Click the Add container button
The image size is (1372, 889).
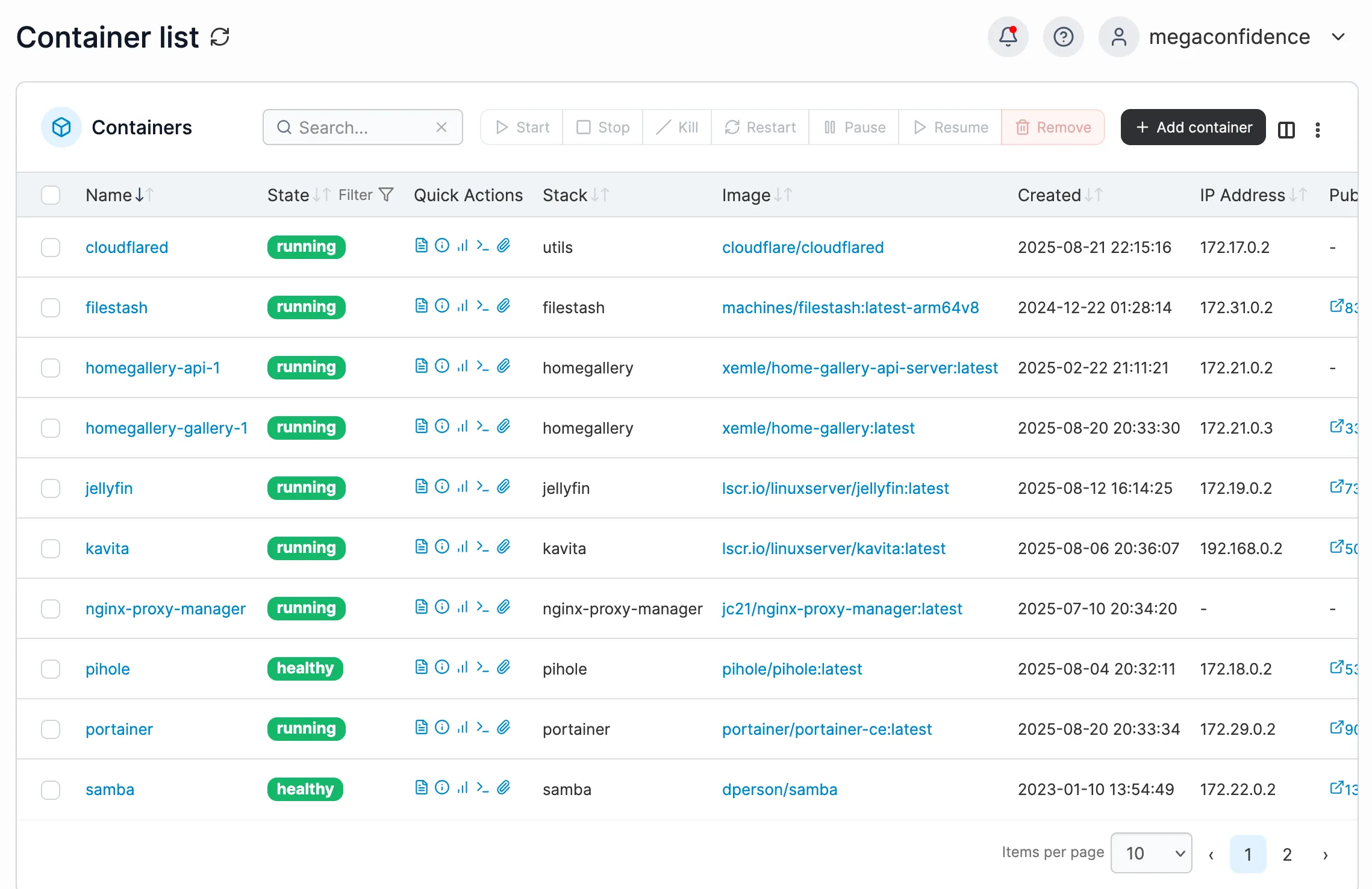click(1193, 127)
